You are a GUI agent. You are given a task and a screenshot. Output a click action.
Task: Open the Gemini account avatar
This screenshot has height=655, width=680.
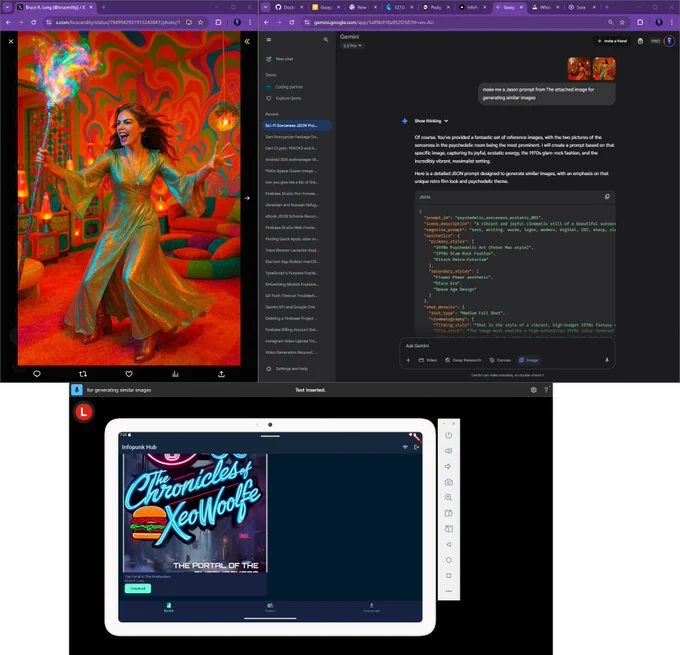pos(669,41)
